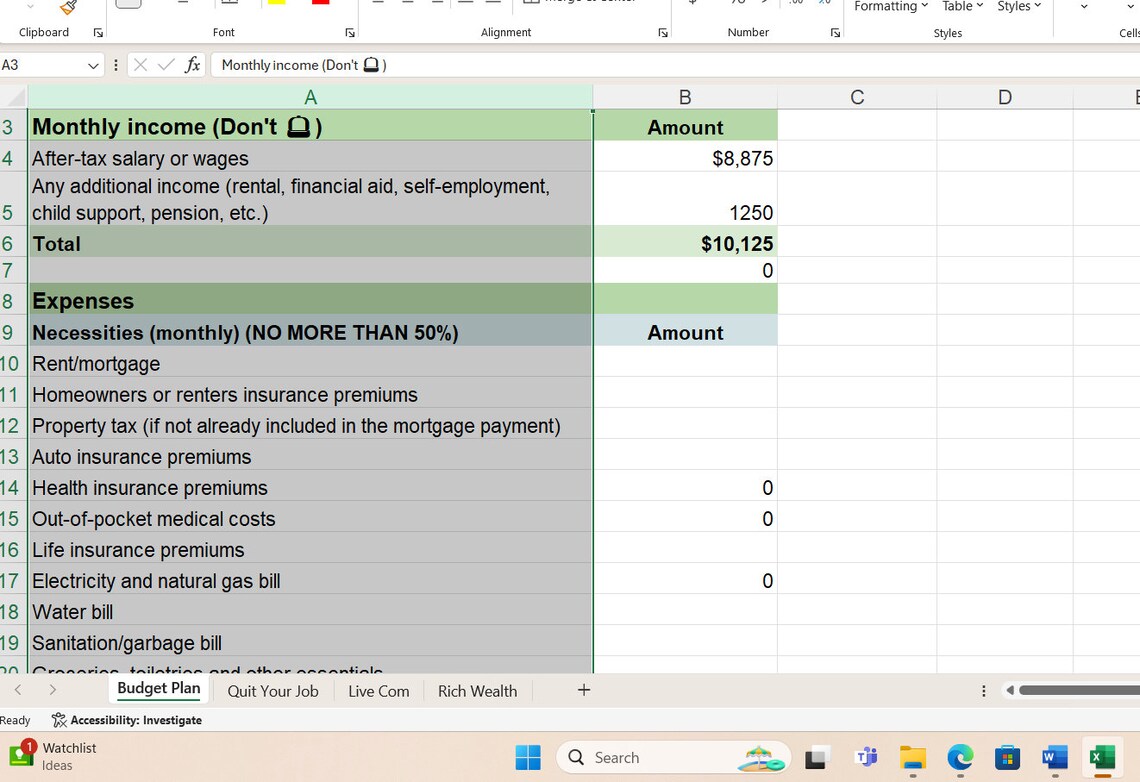Switch to the Quit Your Job sheet
Screen dimensions: 1140x782
[x=272, y=690]
